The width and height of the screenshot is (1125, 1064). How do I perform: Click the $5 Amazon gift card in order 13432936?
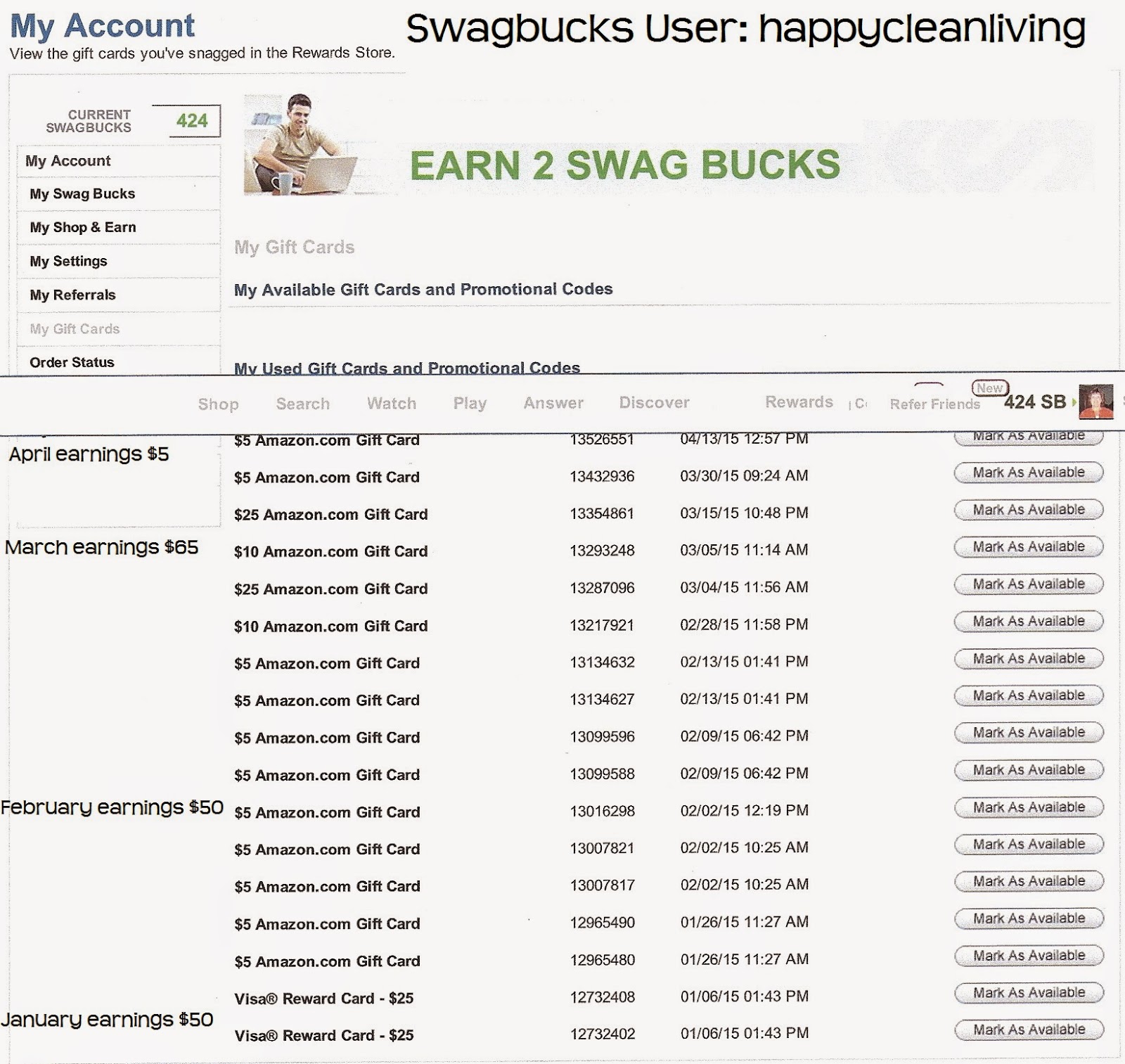[x=327, y=477]
